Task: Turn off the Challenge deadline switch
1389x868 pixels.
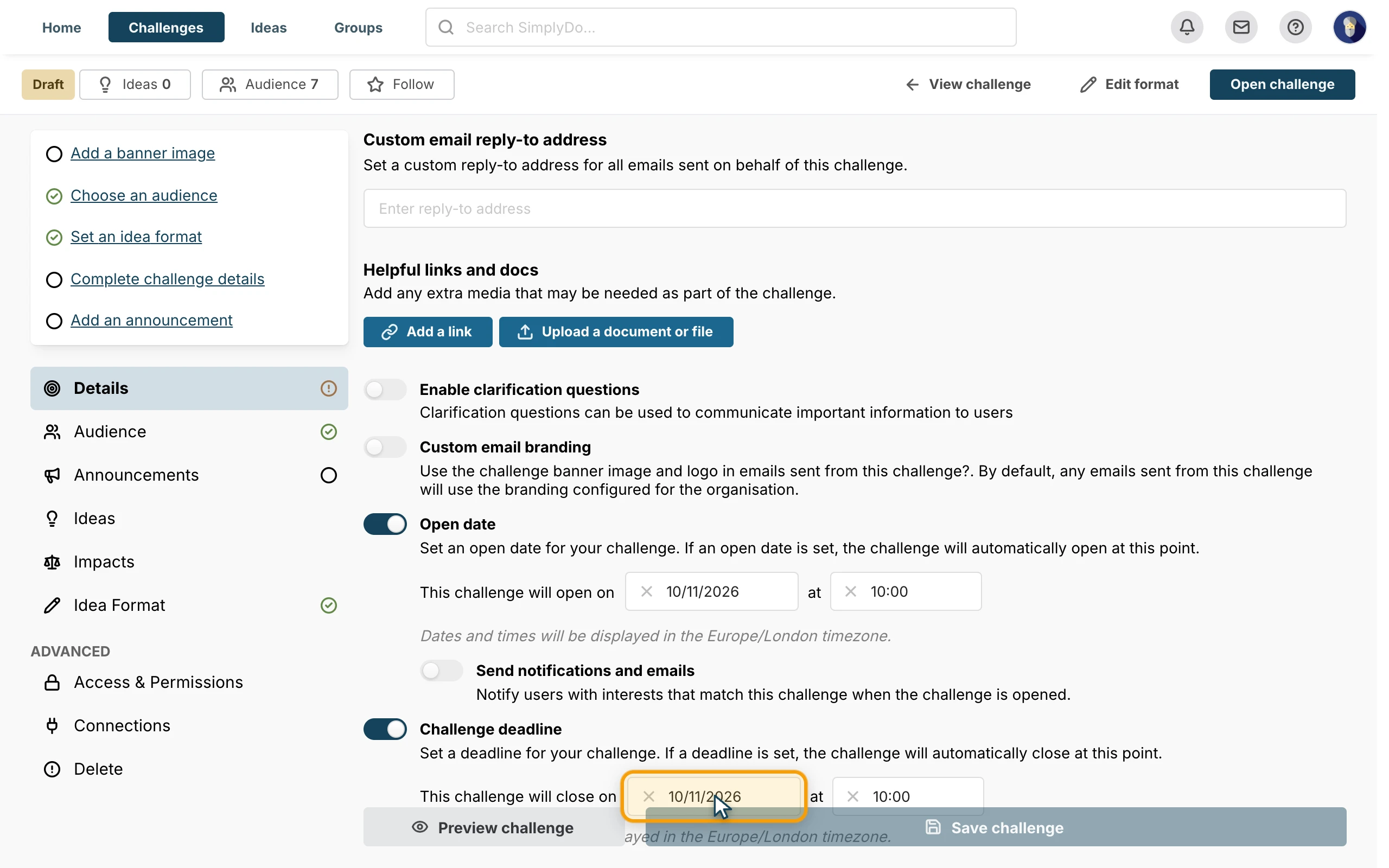Action: tap(385, 729)
